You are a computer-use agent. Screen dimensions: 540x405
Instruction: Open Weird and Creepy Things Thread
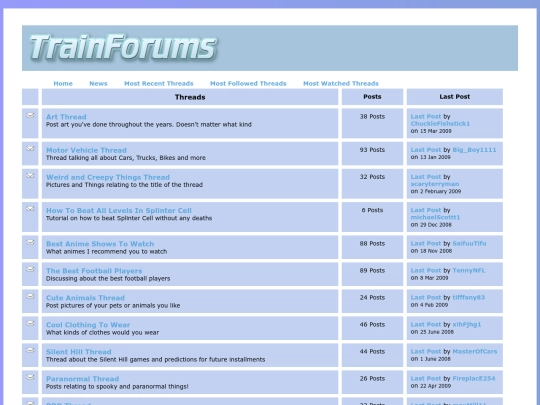[108, 177]
